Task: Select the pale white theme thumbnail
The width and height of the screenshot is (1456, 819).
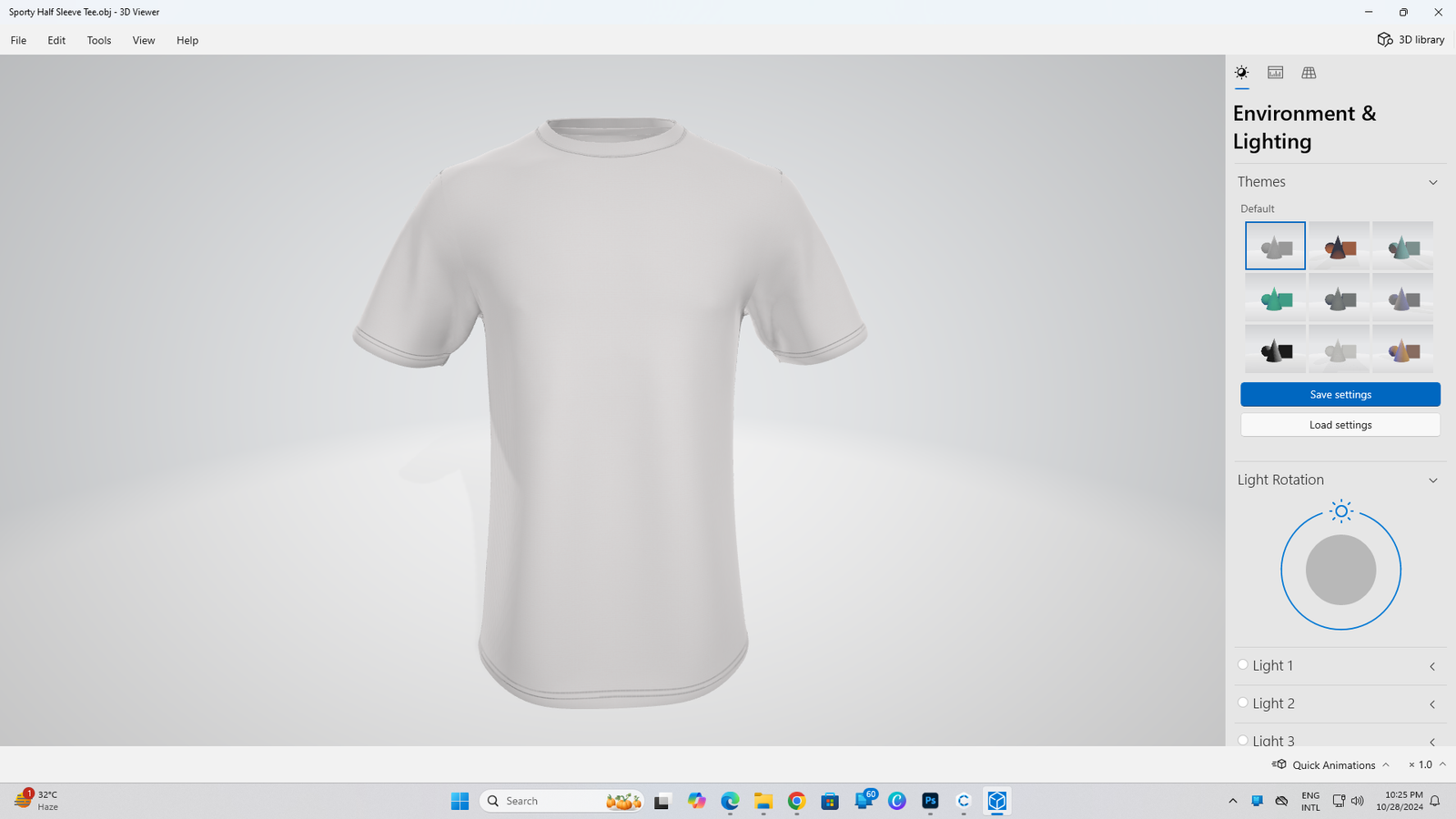Action: (x=1339, y=349)
